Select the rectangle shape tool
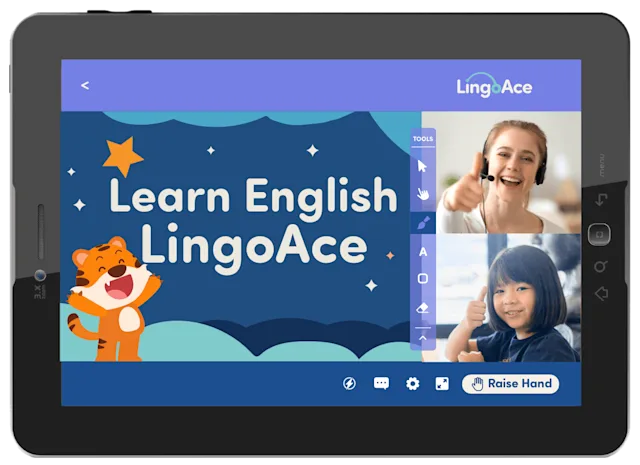This screenshot has height=465, width=640. [423, 278]
